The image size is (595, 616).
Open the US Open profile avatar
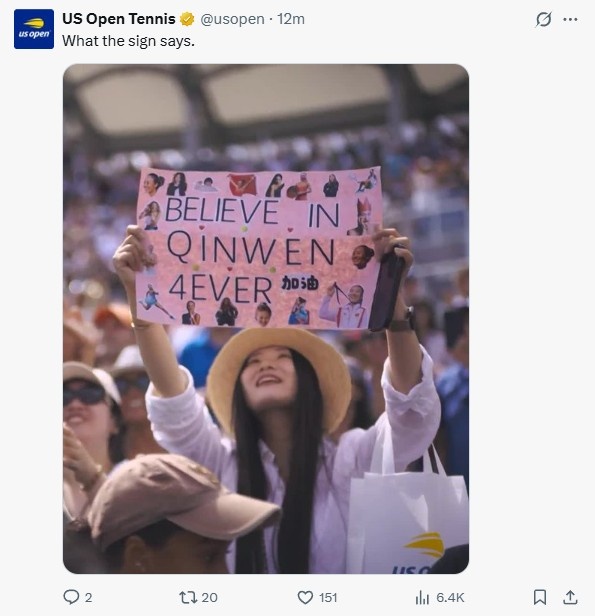coord(34,29)
